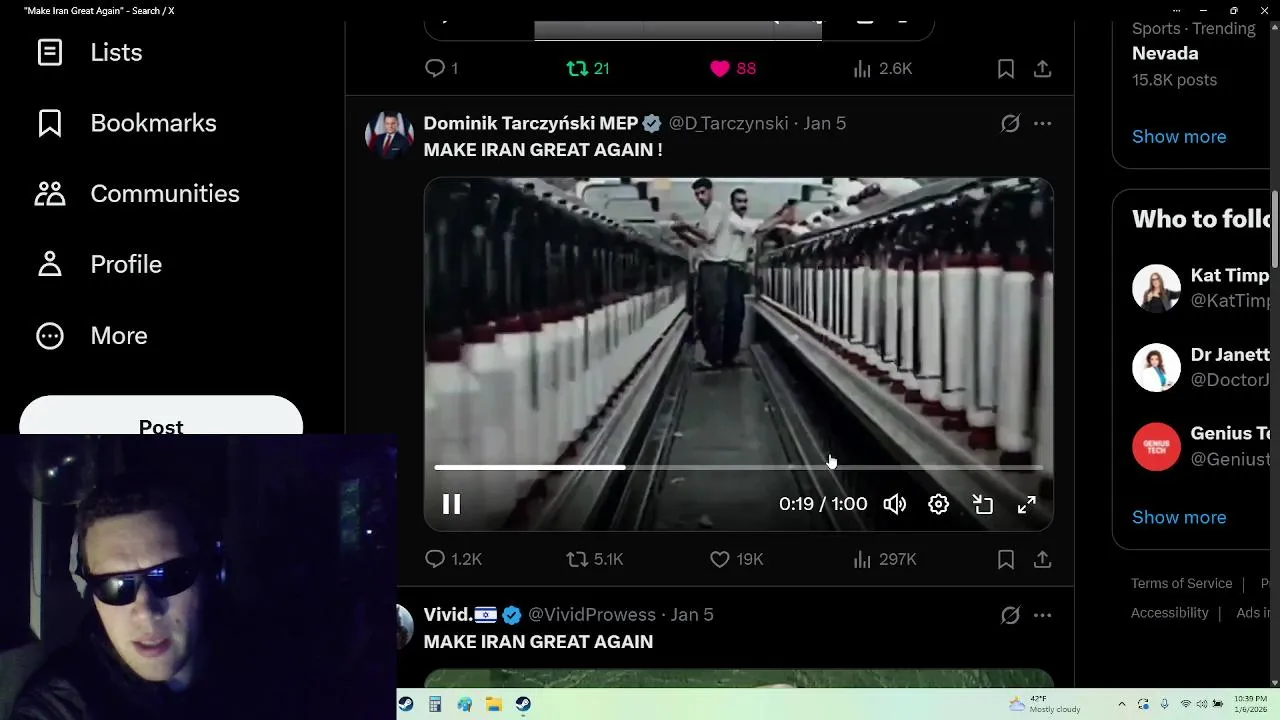Repost the post with 5.1K reposts
1280x720 pixels.
594,559
